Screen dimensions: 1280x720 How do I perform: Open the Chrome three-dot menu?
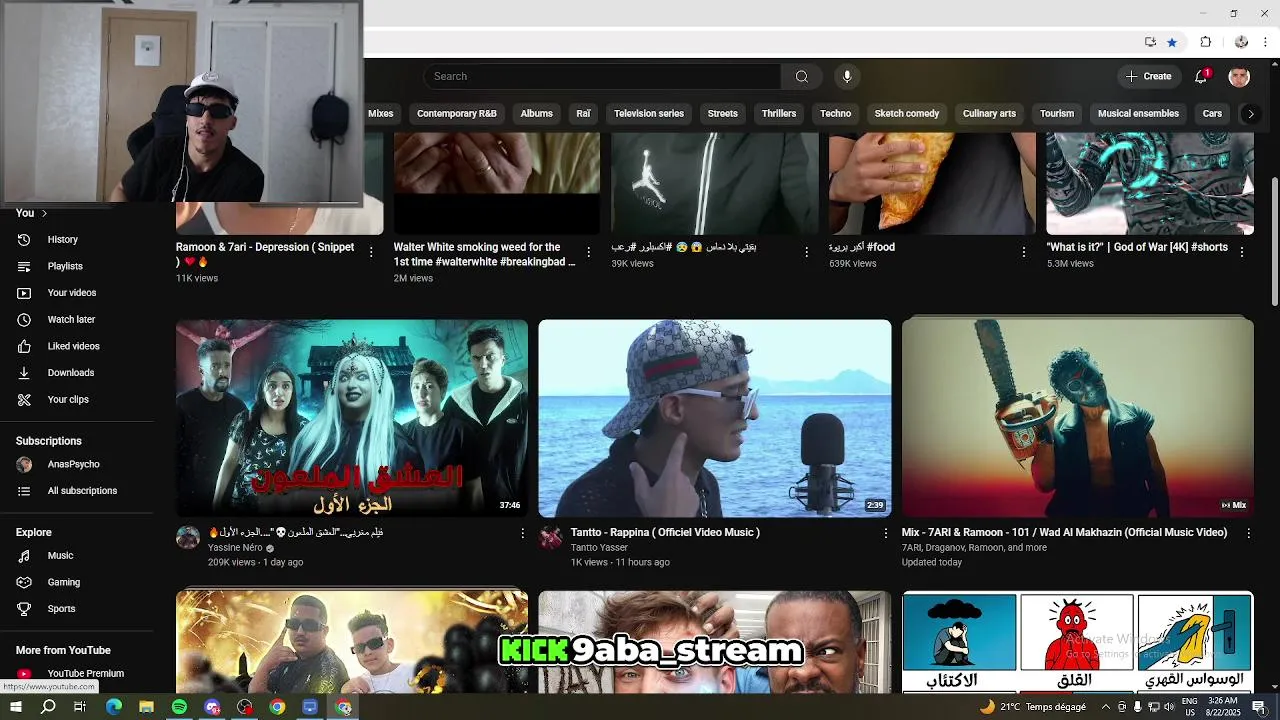click(1266, 42)
